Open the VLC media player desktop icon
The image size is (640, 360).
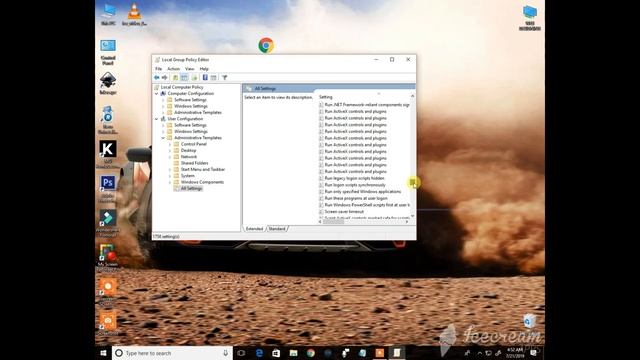(x=134, y=14)
